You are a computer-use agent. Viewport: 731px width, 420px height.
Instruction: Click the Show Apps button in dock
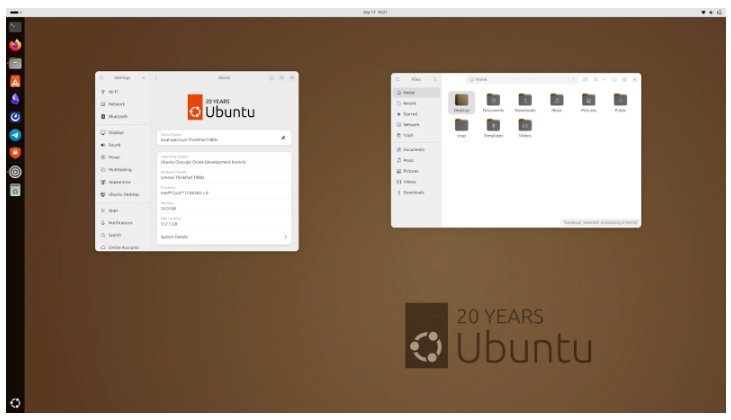click(15, 403)
